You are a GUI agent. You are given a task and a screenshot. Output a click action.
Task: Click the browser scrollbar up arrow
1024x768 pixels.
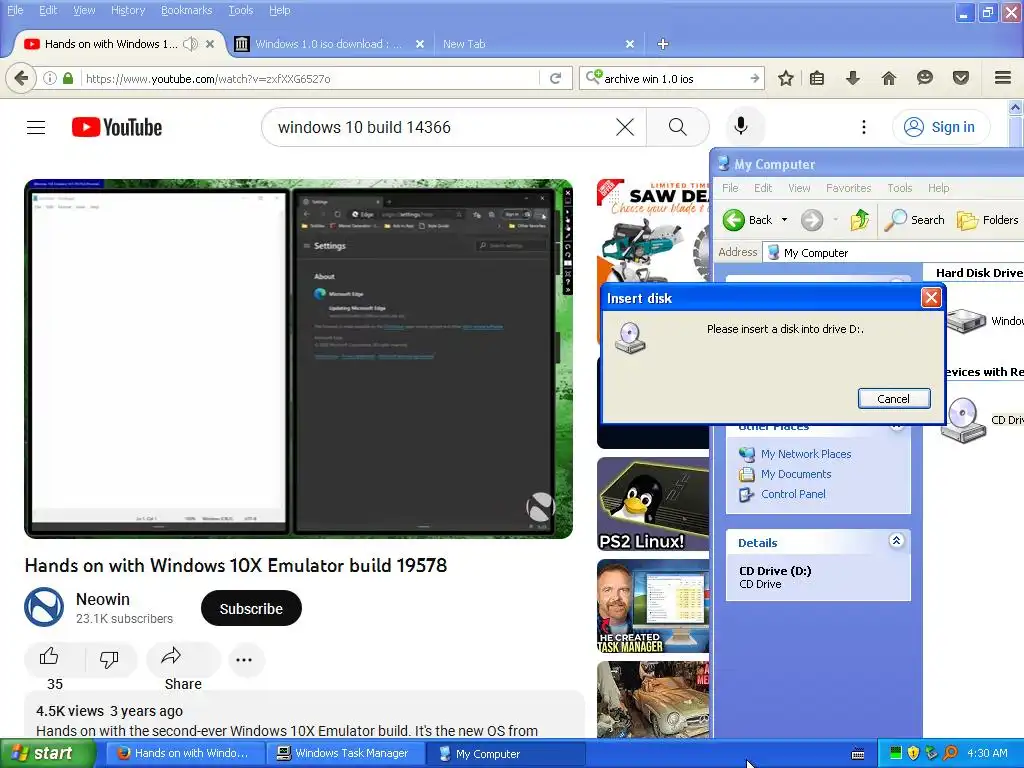tap(1016, 107)
